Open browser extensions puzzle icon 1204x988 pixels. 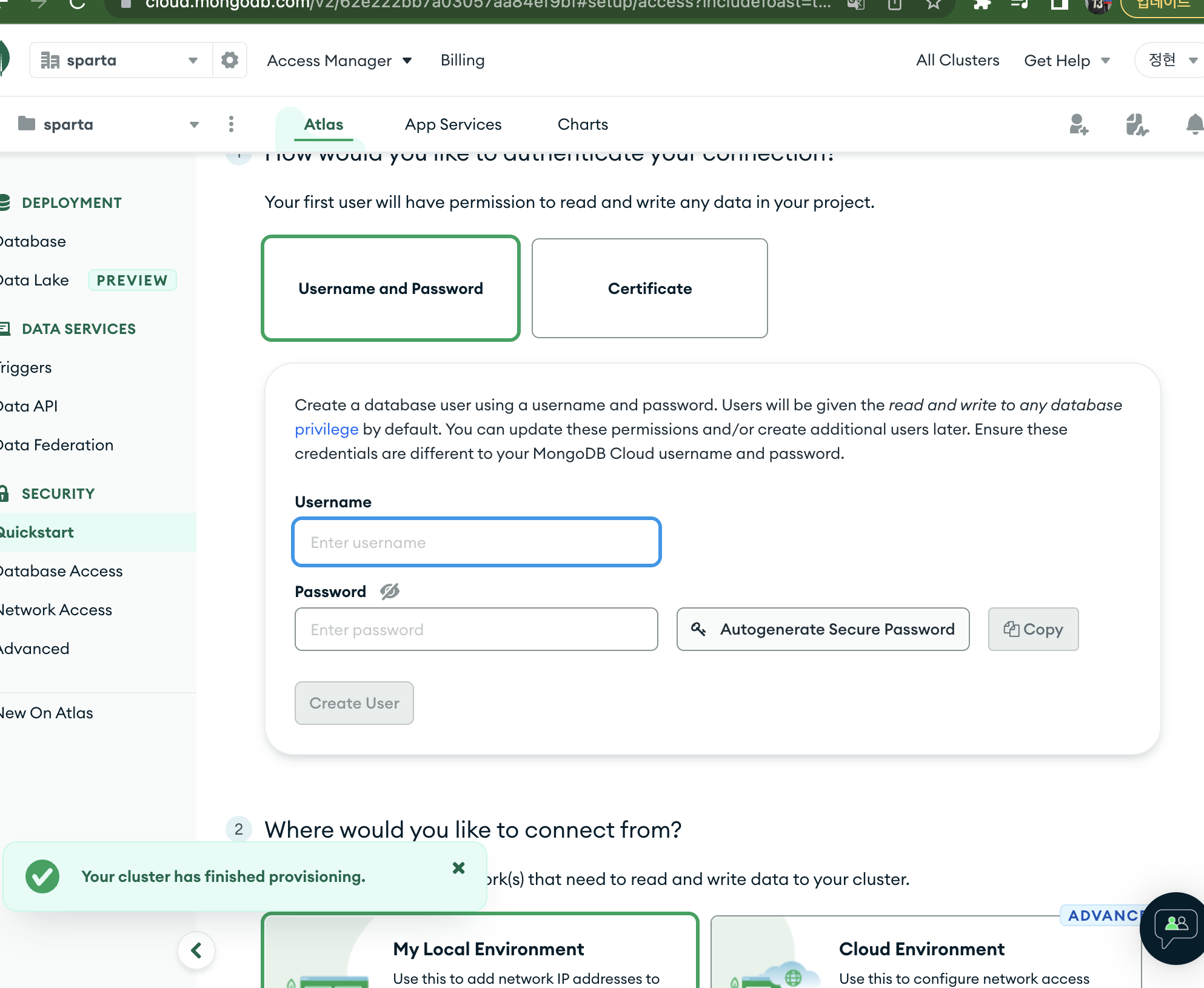[x=982, y=5]
